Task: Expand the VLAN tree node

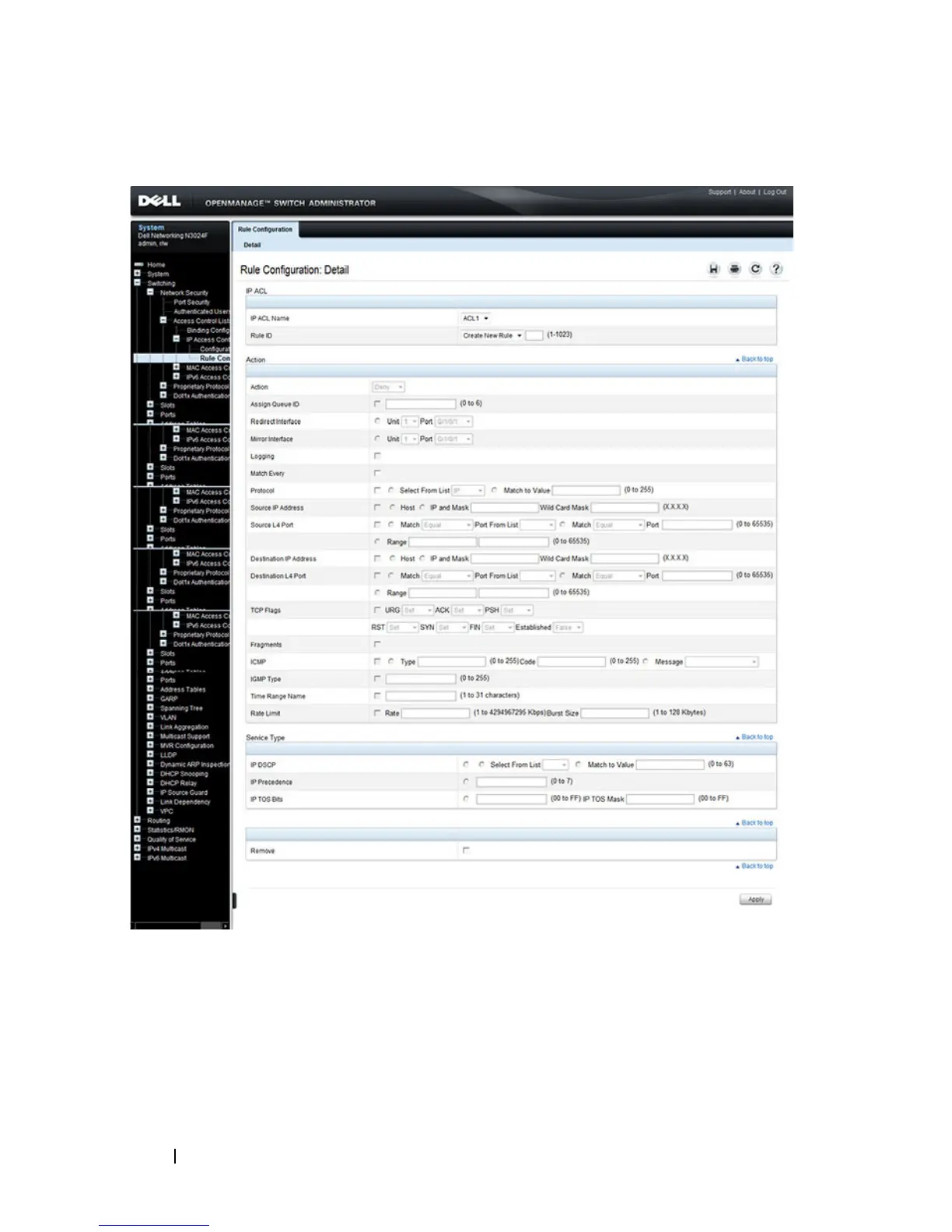Action: 150,717
